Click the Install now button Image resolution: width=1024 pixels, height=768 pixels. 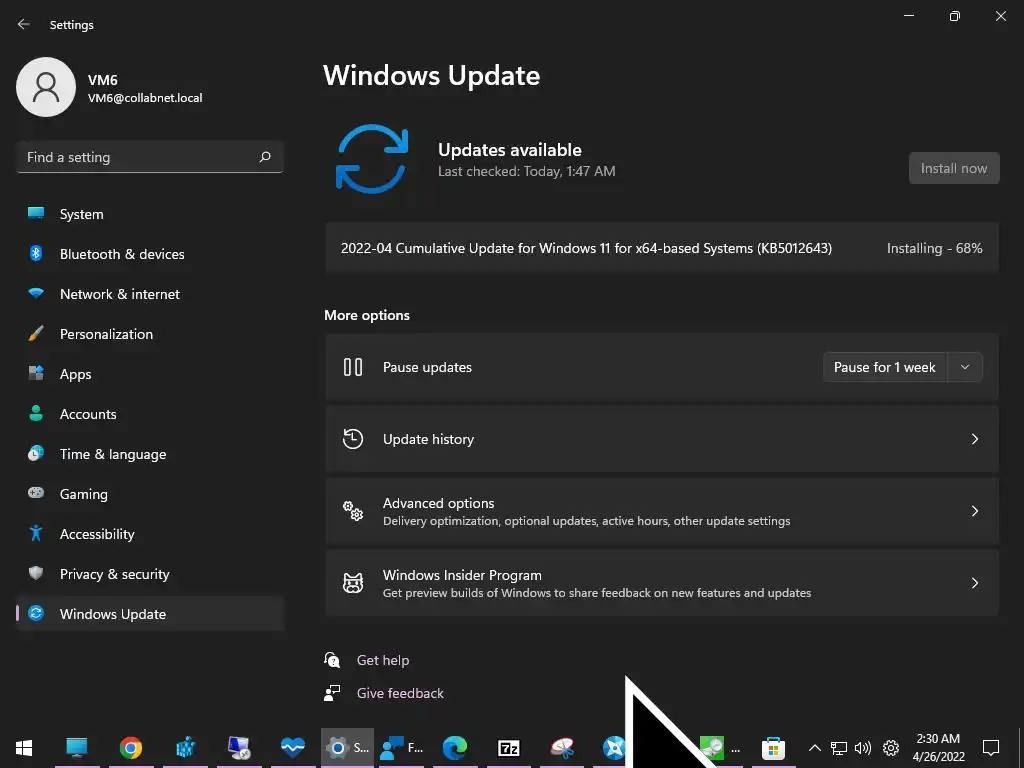tap(953, 168)
